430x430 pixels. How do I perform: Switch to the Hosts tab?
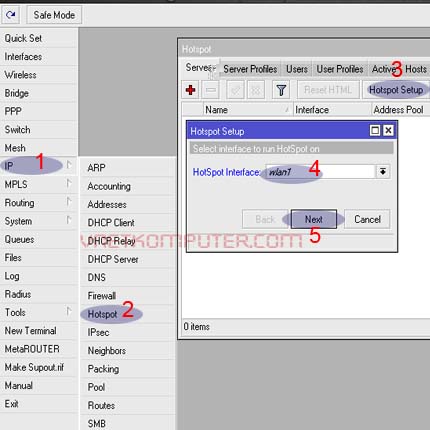[416, 69]
